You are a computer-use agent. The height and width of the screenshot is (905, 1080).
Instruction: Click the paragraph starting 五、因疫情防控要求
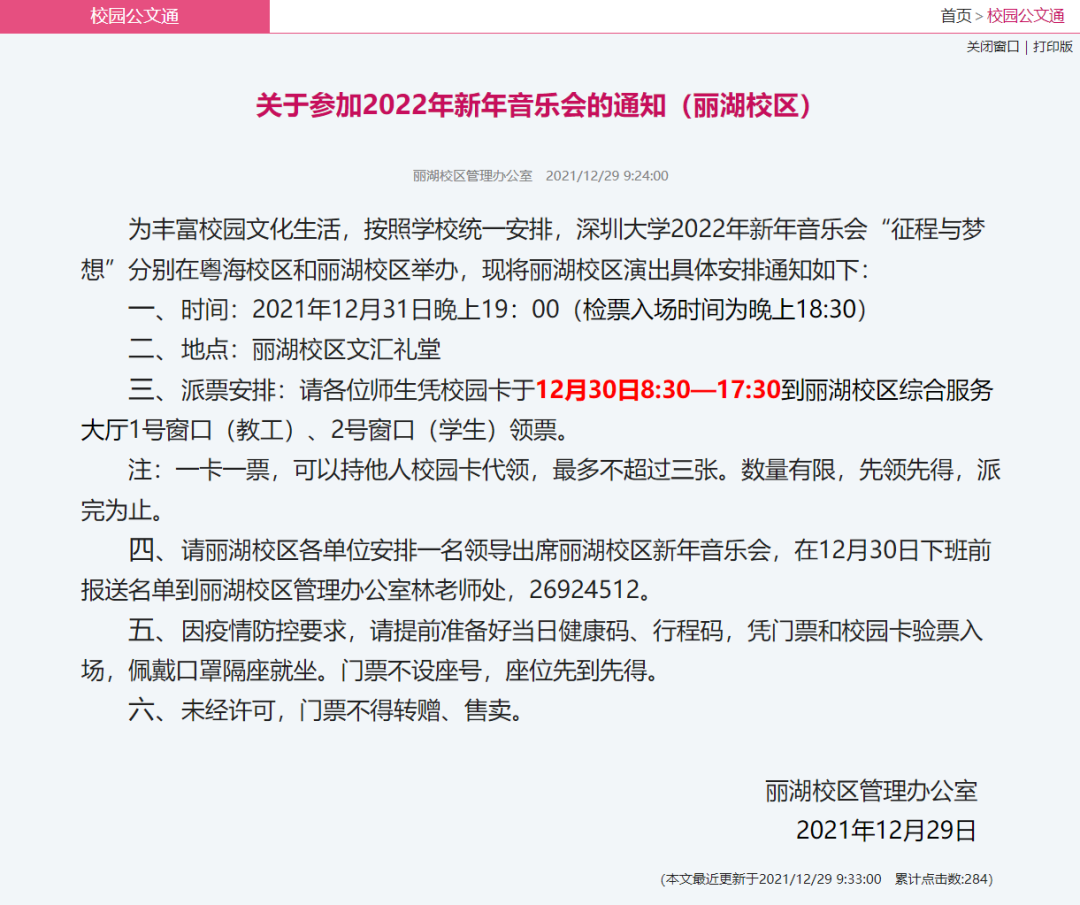(x=532, y=650)
